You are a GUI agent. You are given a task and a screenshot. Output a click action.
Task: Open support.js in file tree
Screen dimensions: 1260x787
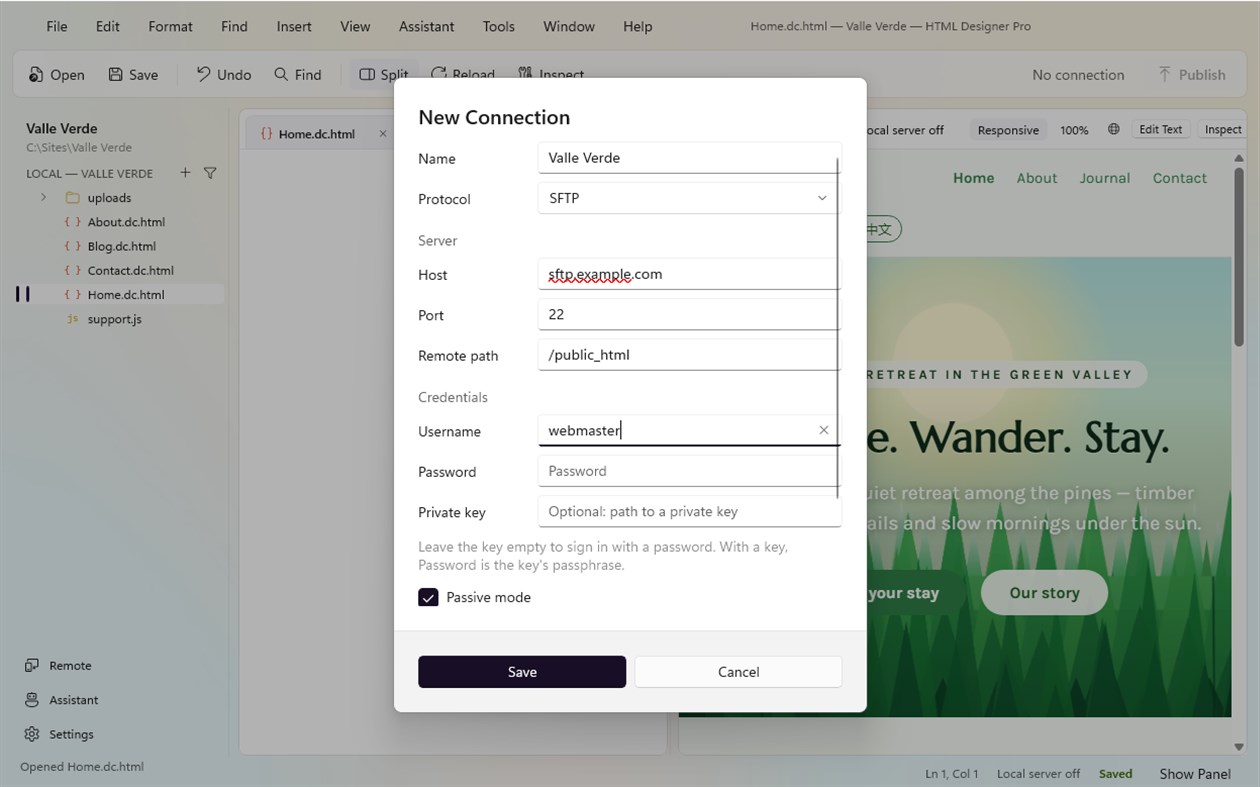(x=114, y=319)
